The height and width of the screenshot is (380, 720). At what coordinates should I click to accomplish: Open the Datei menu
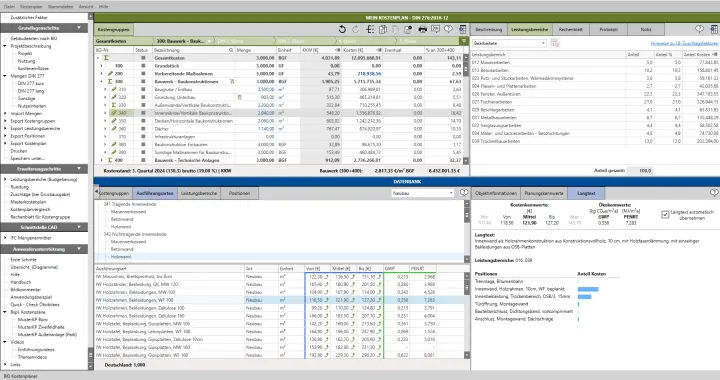click(x=9, y=6)
